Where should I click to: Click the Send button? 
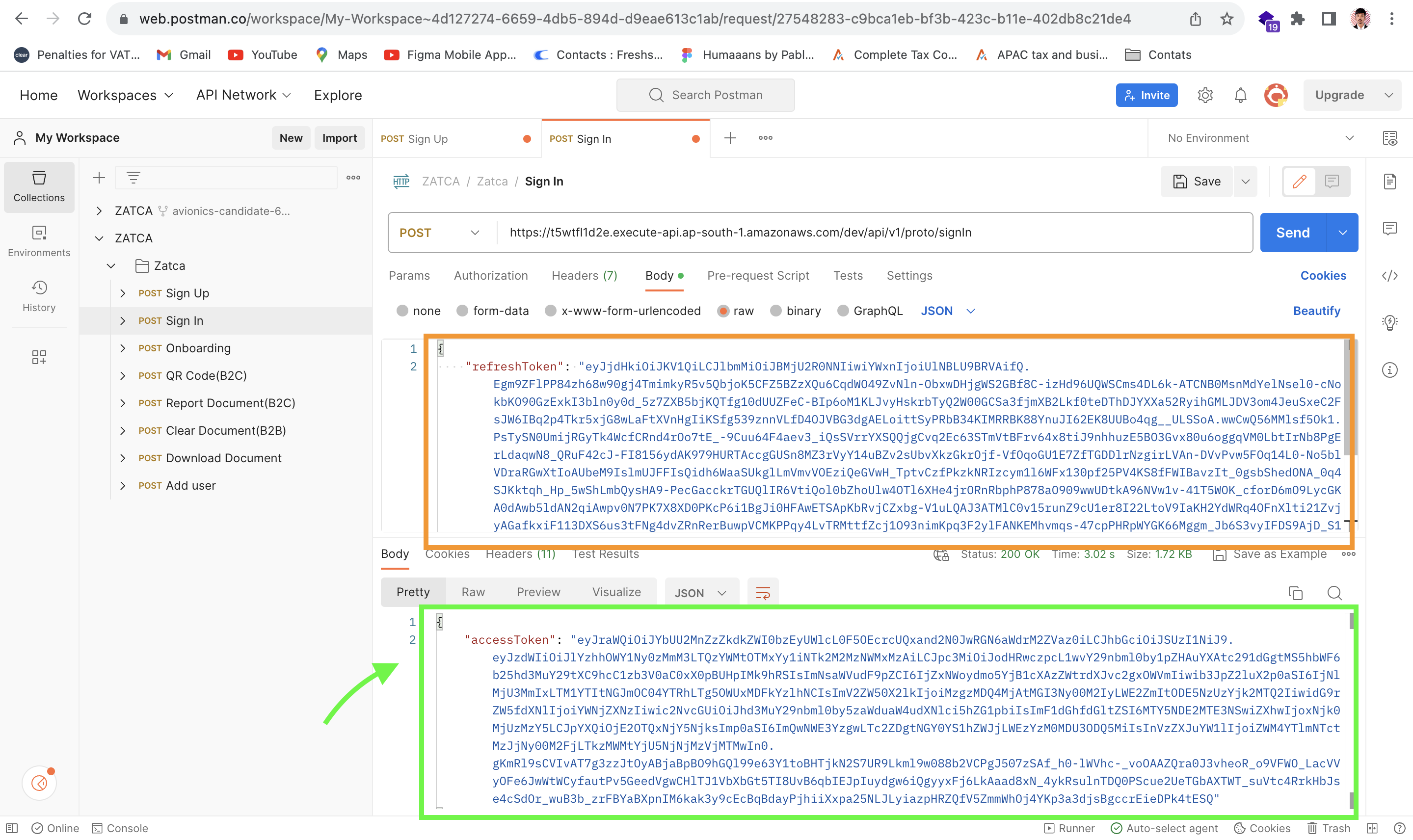[x=1292, y=232]
